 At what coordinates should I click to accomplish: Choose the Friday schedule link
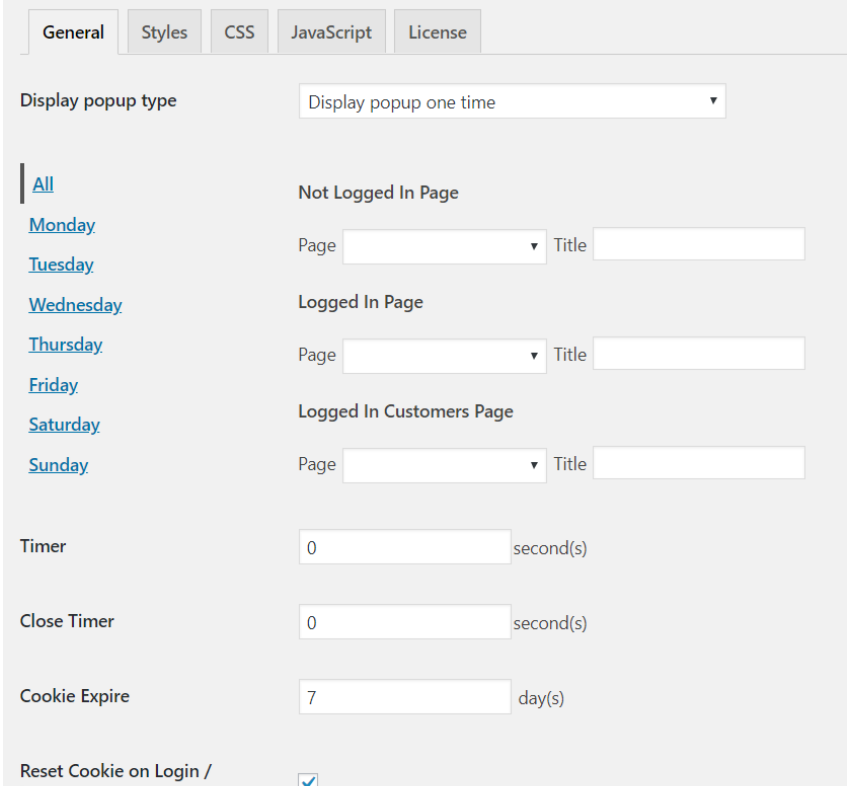[x=53, y=385]
